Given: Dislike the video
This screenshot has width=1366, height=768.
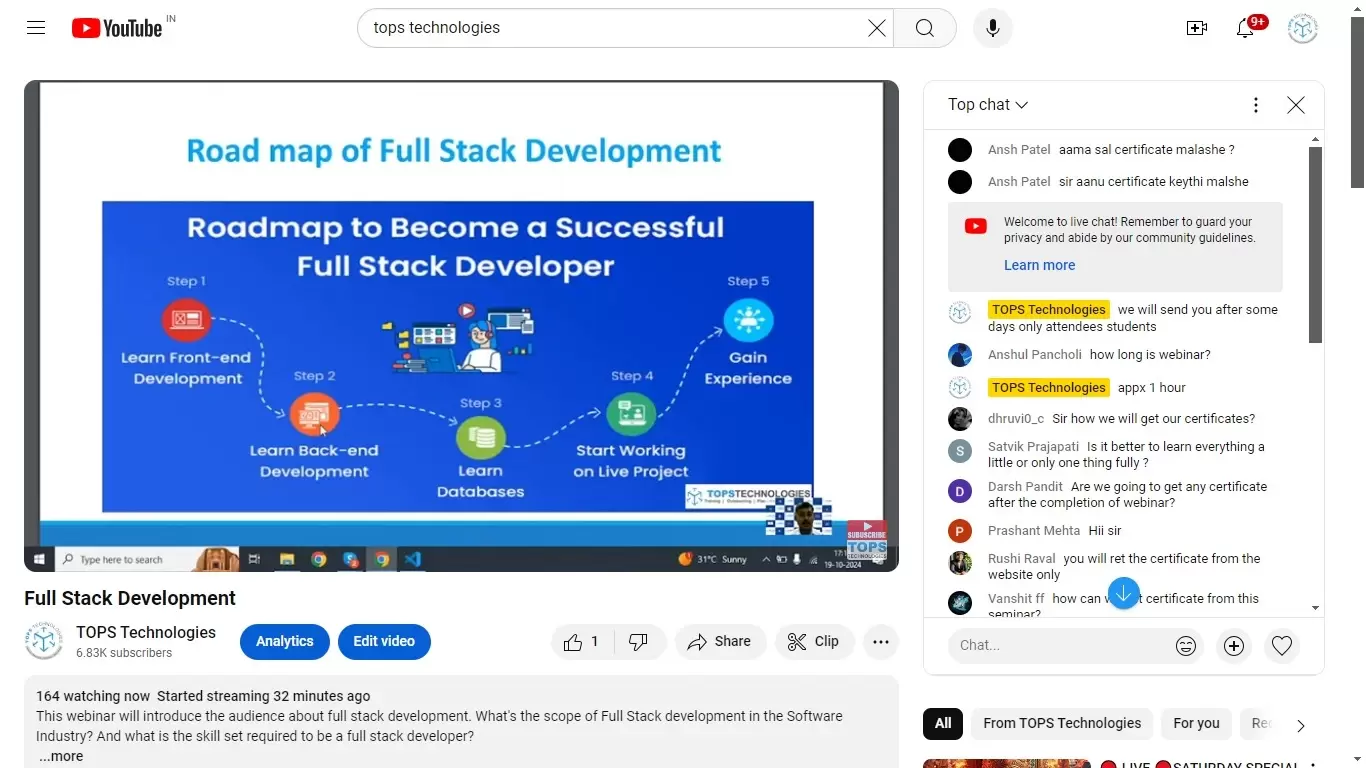Looking at the screenshot, I should [x=639, y=642].
